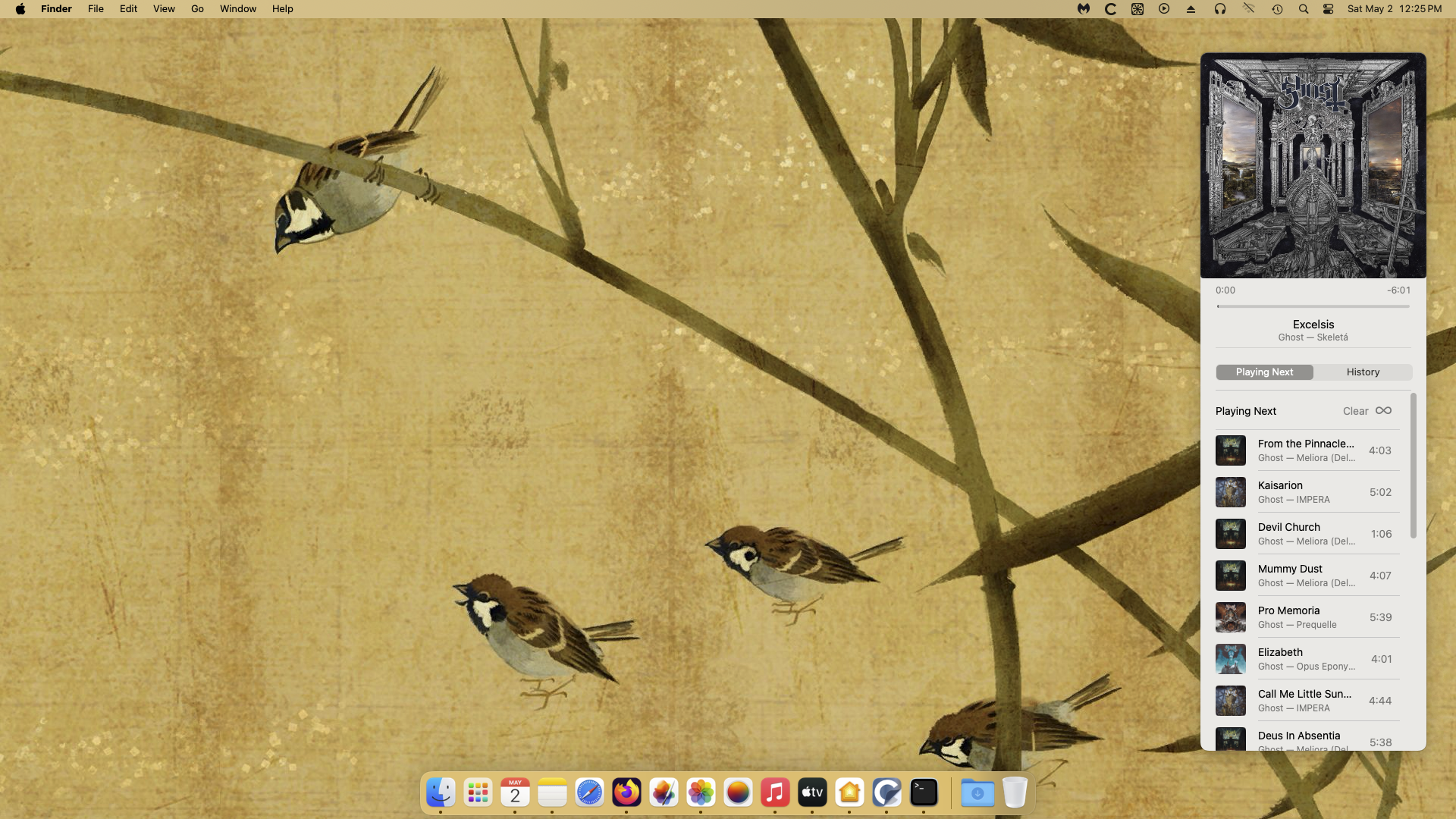Open the File menu

click(96, 9)
